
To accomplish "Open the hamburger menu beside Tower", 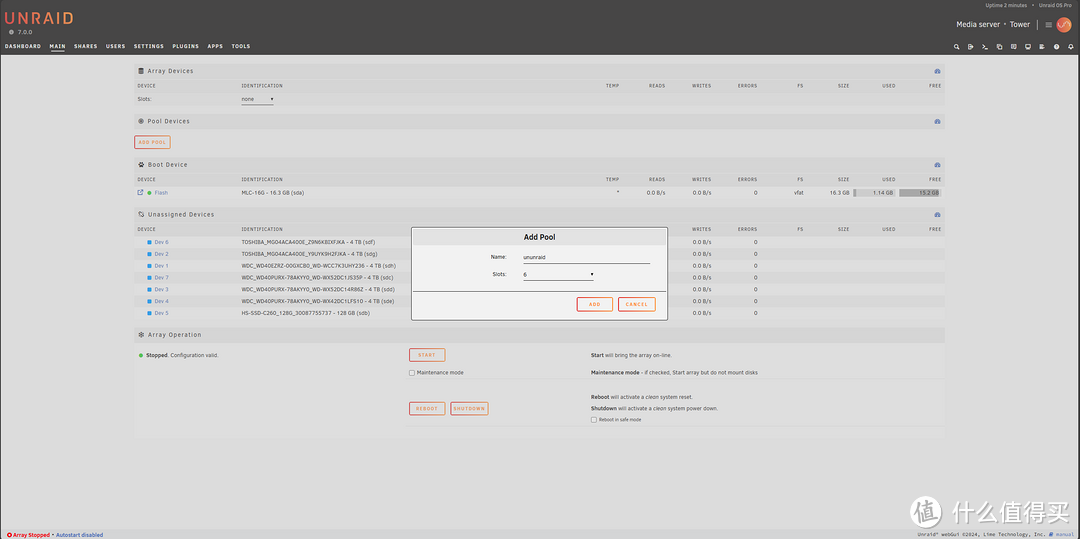I will click(1048, 25).
